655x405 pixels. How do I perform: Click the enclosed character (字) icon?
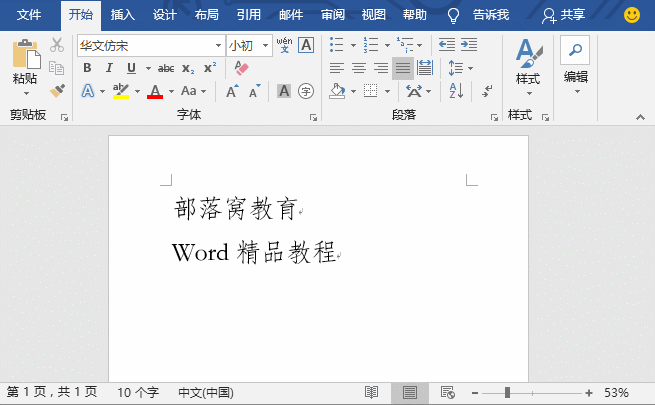point(306,91)
